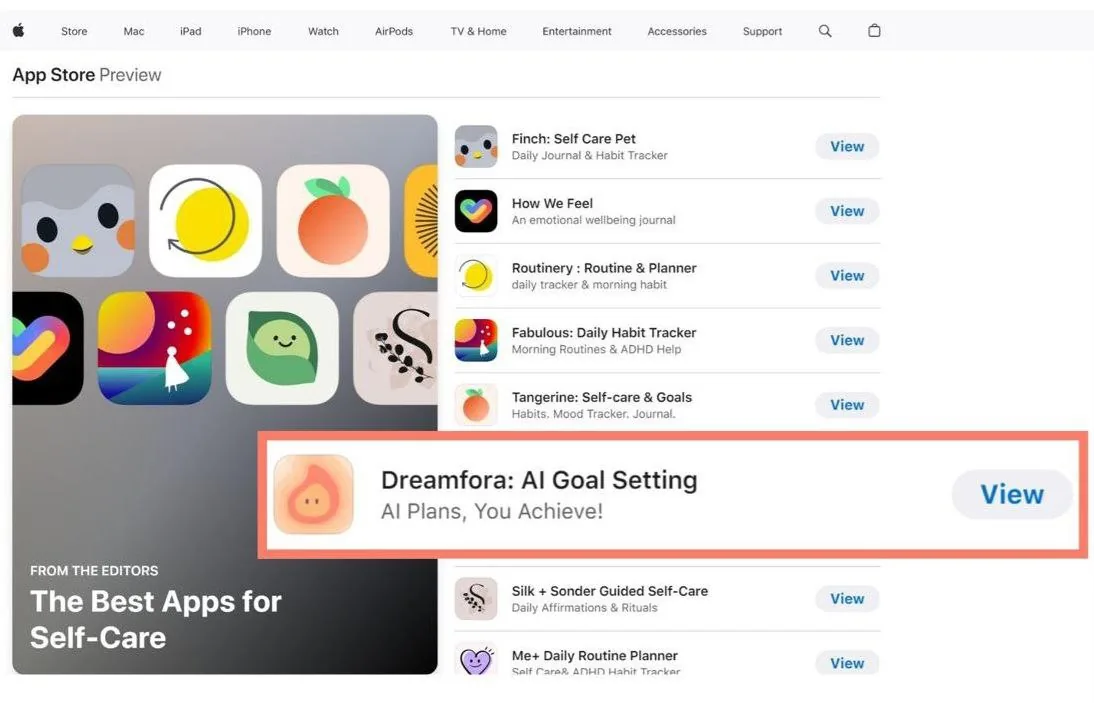The image size is (1094, 703).
Task: Click the Silk + Sonder app icon
Action: tap(476, 598)
